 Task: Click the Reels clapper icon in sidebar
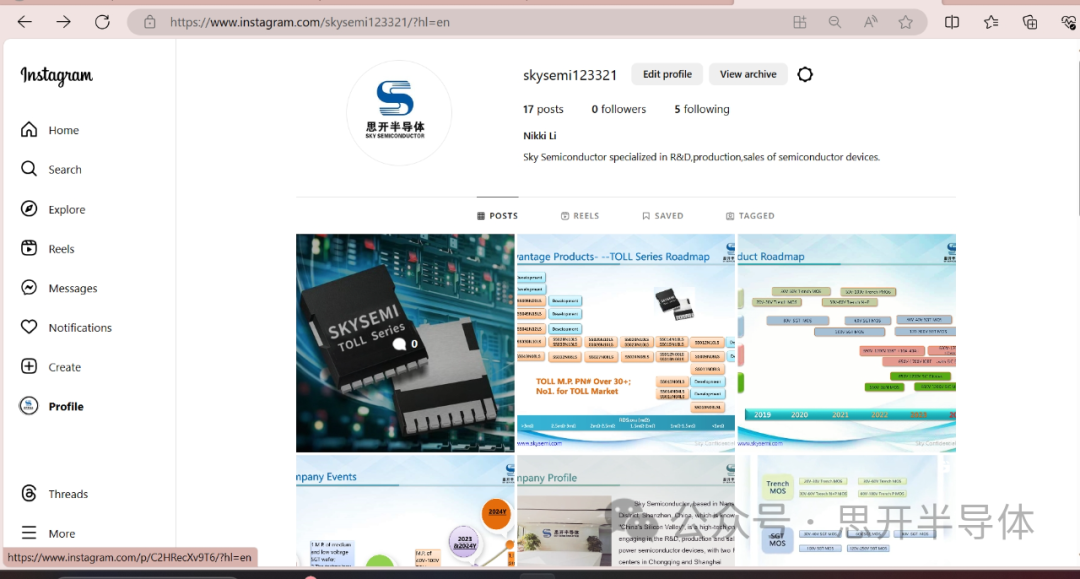(x=29, y=248)
